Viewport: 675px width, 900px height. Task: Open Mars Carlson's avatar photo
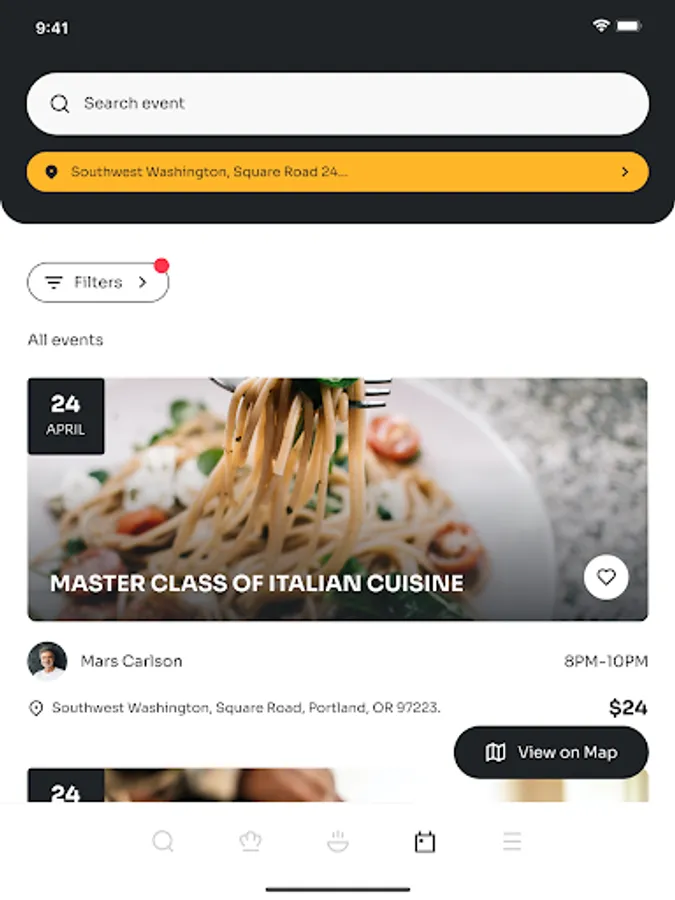[x=47, y=661]
